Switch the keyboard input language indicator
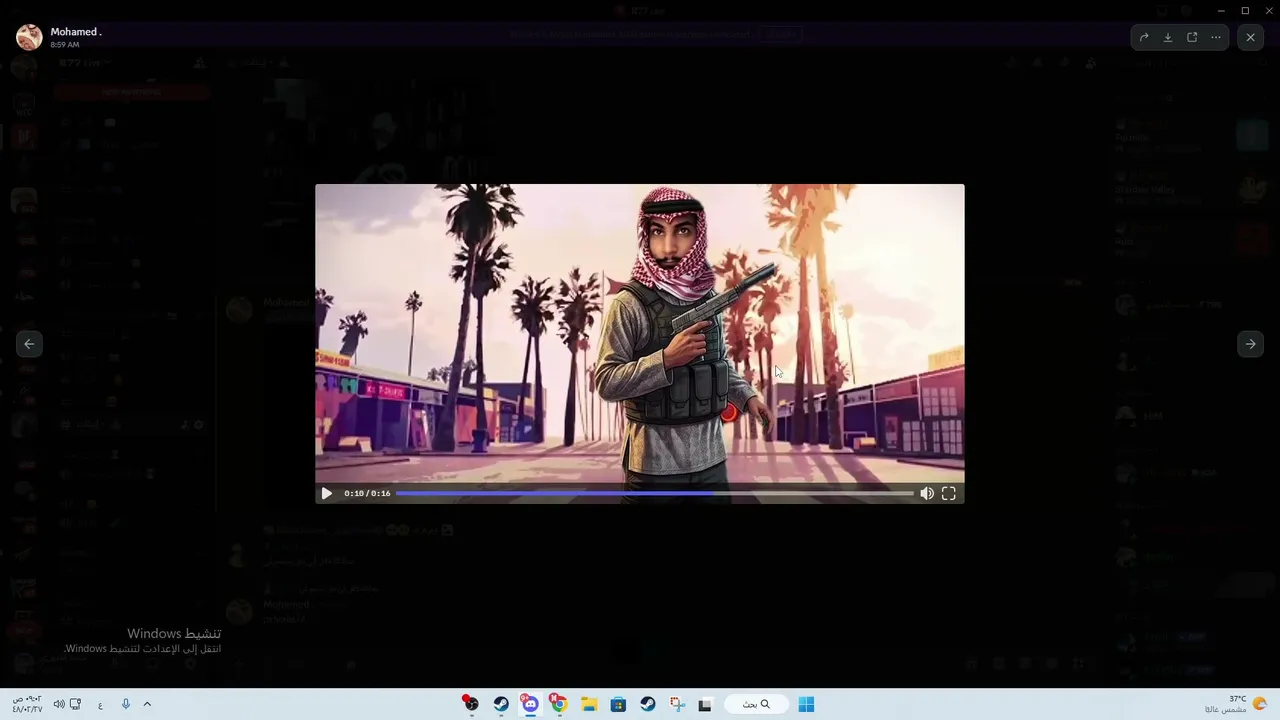This screenshot has height=720, width=1280. point(100,704)
